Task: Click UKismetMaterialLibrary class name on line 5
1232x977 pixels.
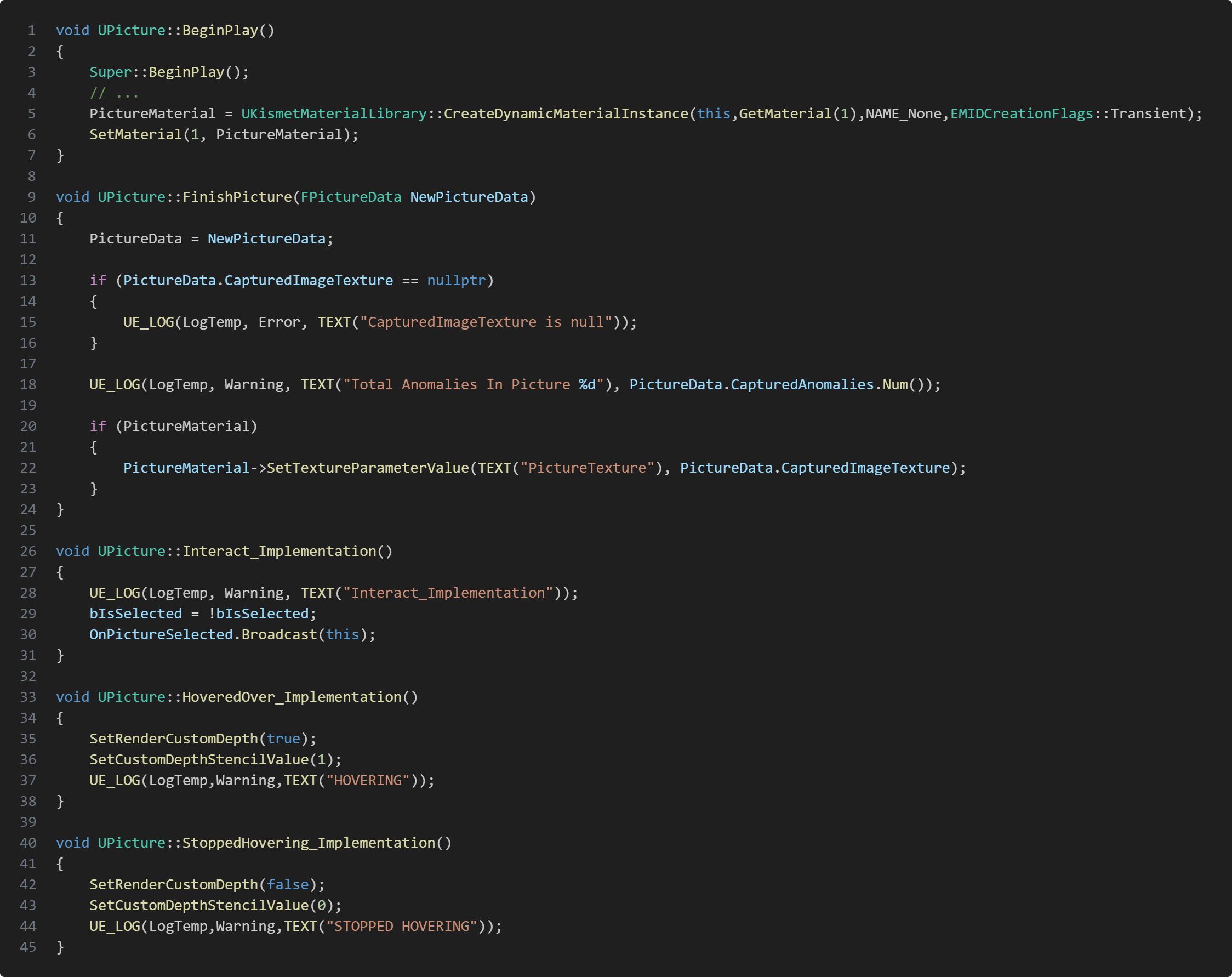Action: tap(334, 114)
